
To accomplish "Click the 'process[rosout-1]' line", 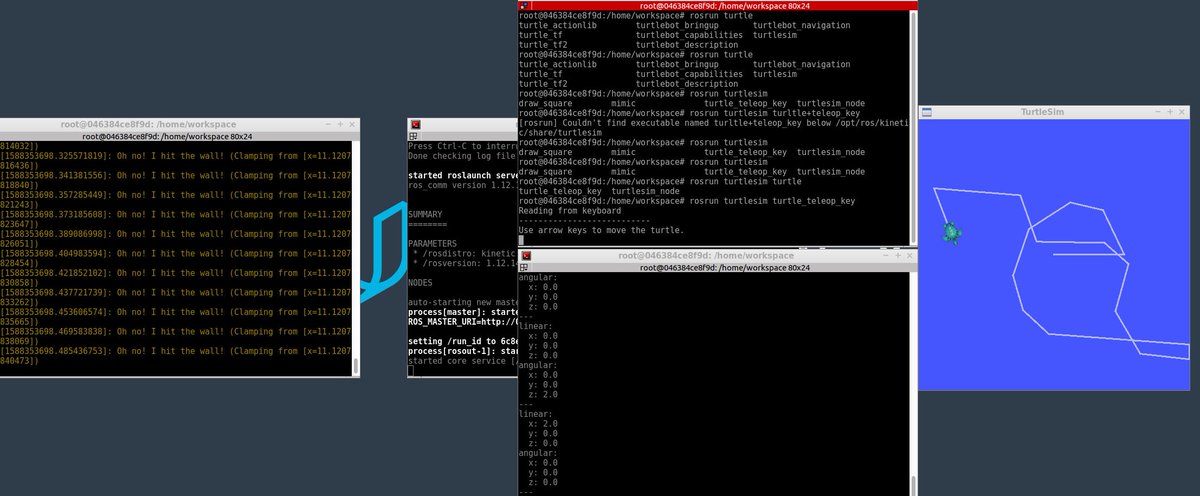I will (x=462, y=351).
